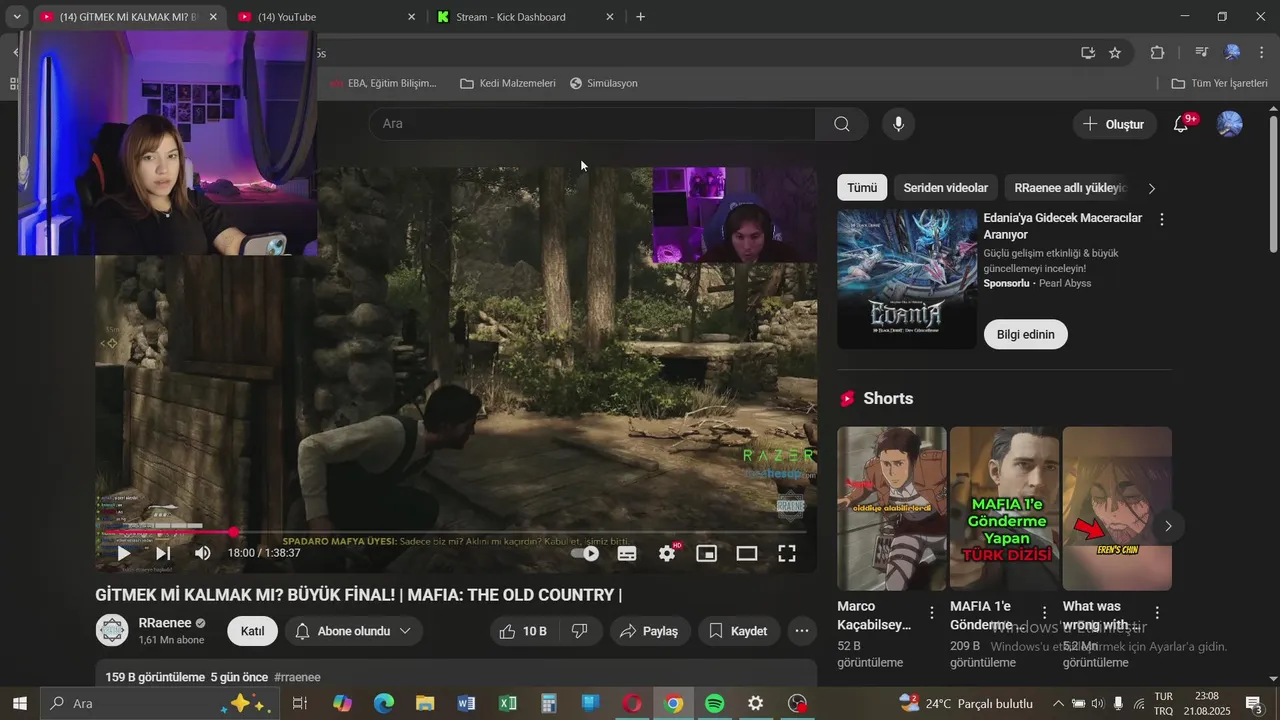Open EBA, Eğitim Bilişim bookmark
The image size is (1280, 720).
(383, 83)
